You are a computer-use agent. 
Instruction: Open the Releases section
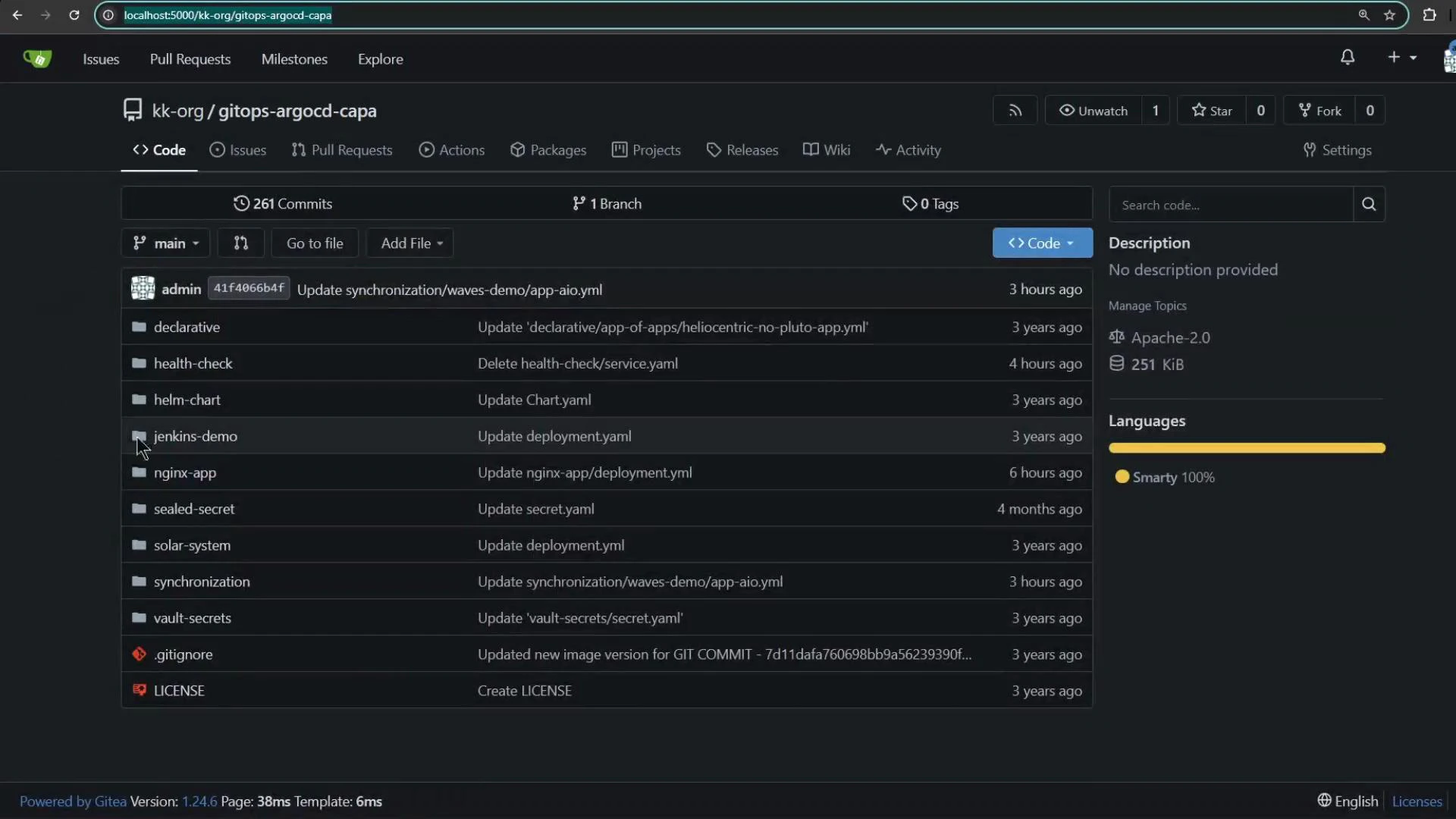pos(742,149)
